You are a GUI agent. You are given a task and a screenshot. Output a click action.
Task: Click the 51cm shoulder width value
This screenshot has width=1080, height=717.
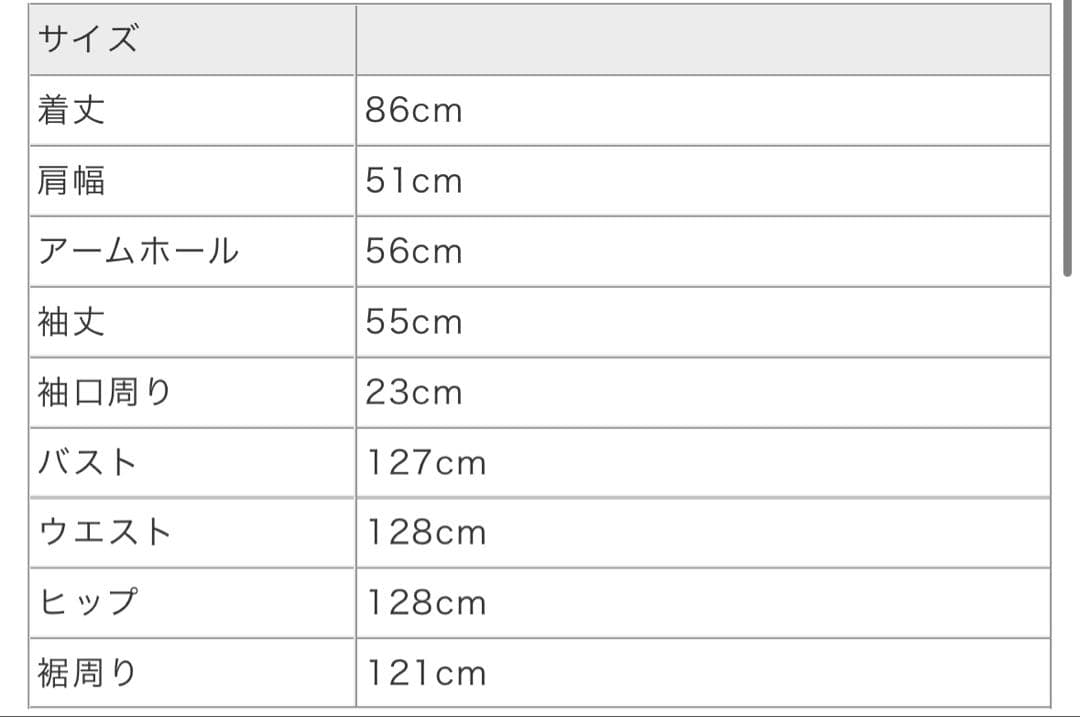click(x=414, y=181)
